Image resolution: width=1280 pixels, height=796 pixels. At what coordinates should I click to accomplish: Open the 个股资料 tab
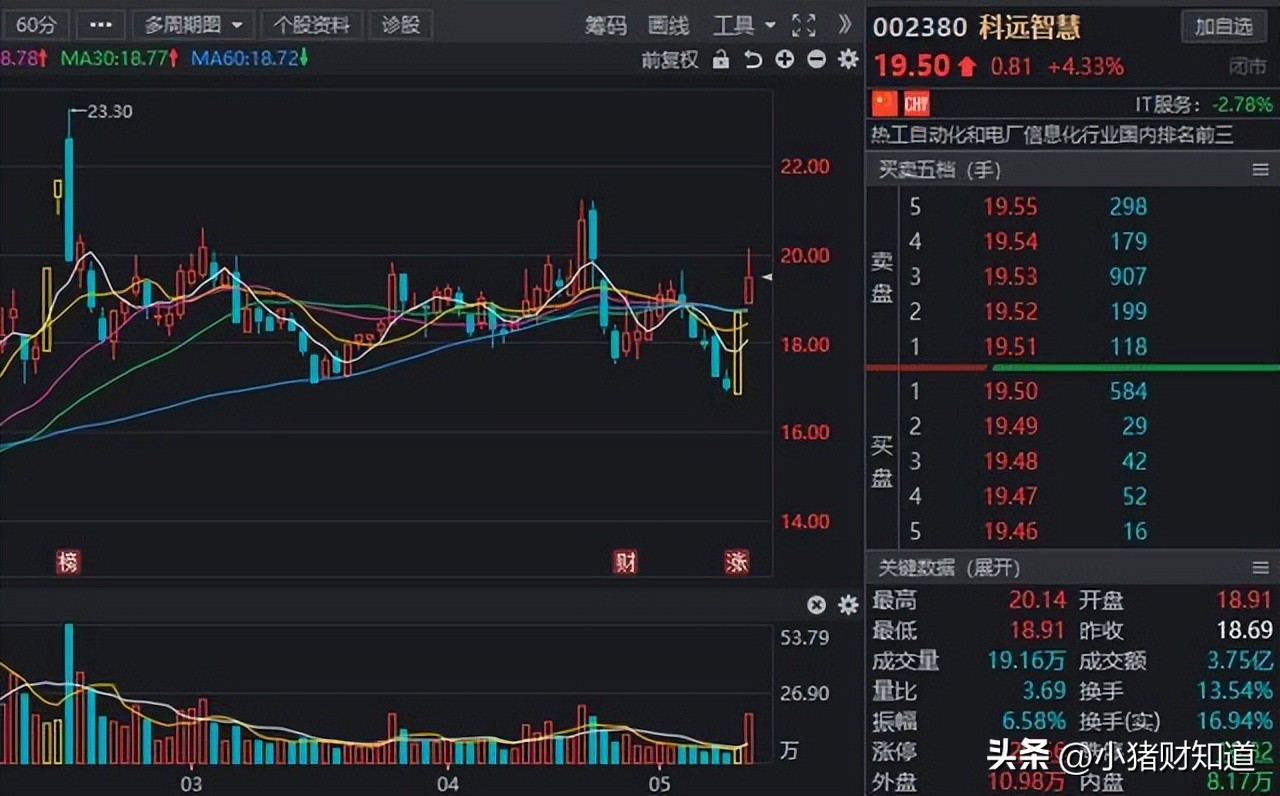coord(311,24)
